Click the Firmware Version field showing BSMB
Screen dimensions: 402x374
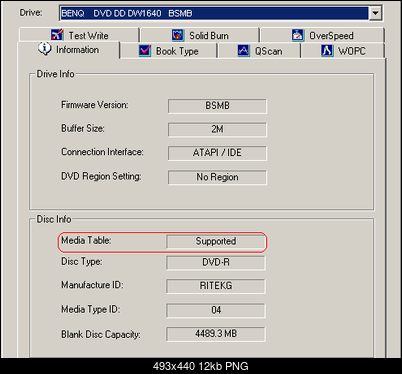coord(217,106)
